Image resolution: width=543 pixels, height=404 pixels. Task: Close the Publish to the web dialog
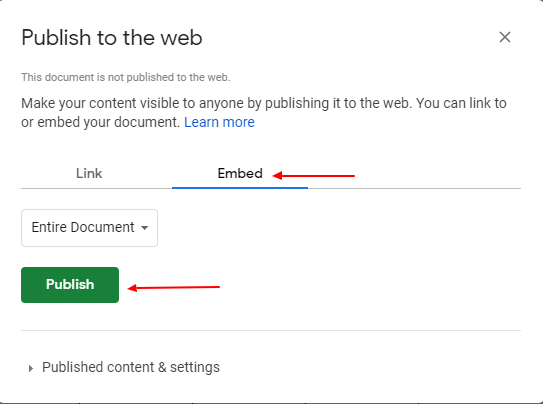click(x=505, y=37)
